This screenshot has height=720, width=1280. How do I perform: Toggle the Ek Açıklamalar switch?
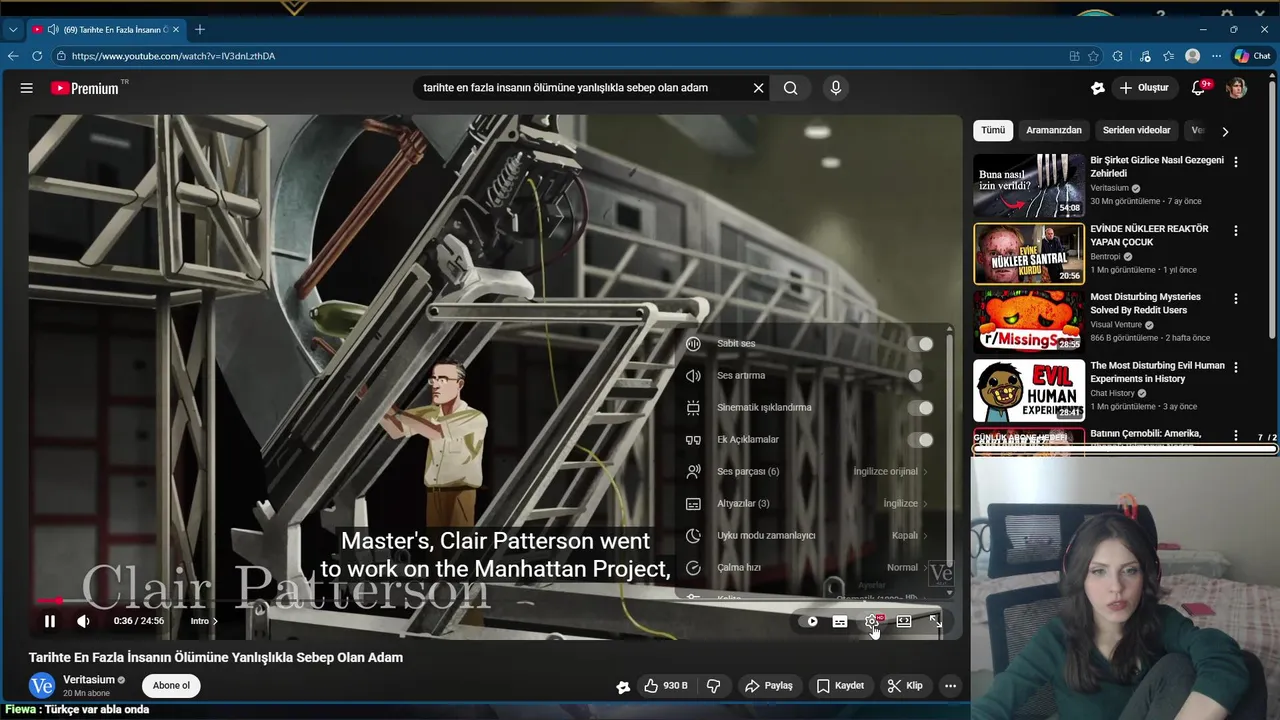coord(920,440)
